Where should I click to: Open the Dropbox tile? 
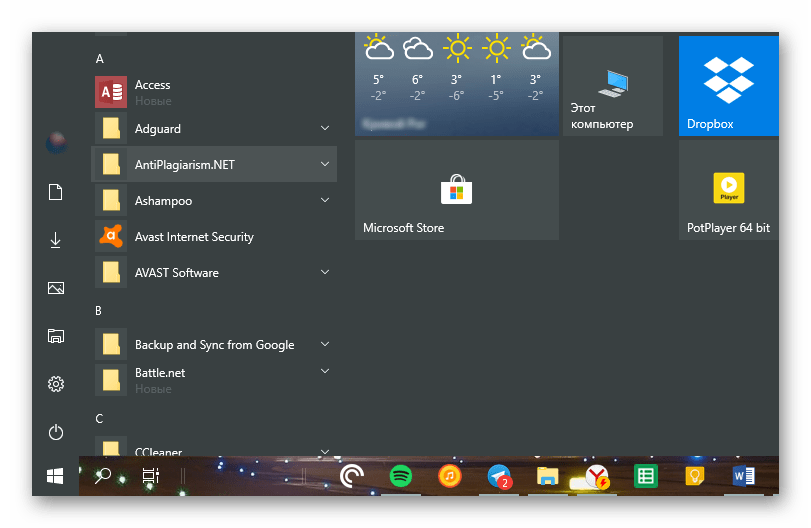(x=728, y=85)
